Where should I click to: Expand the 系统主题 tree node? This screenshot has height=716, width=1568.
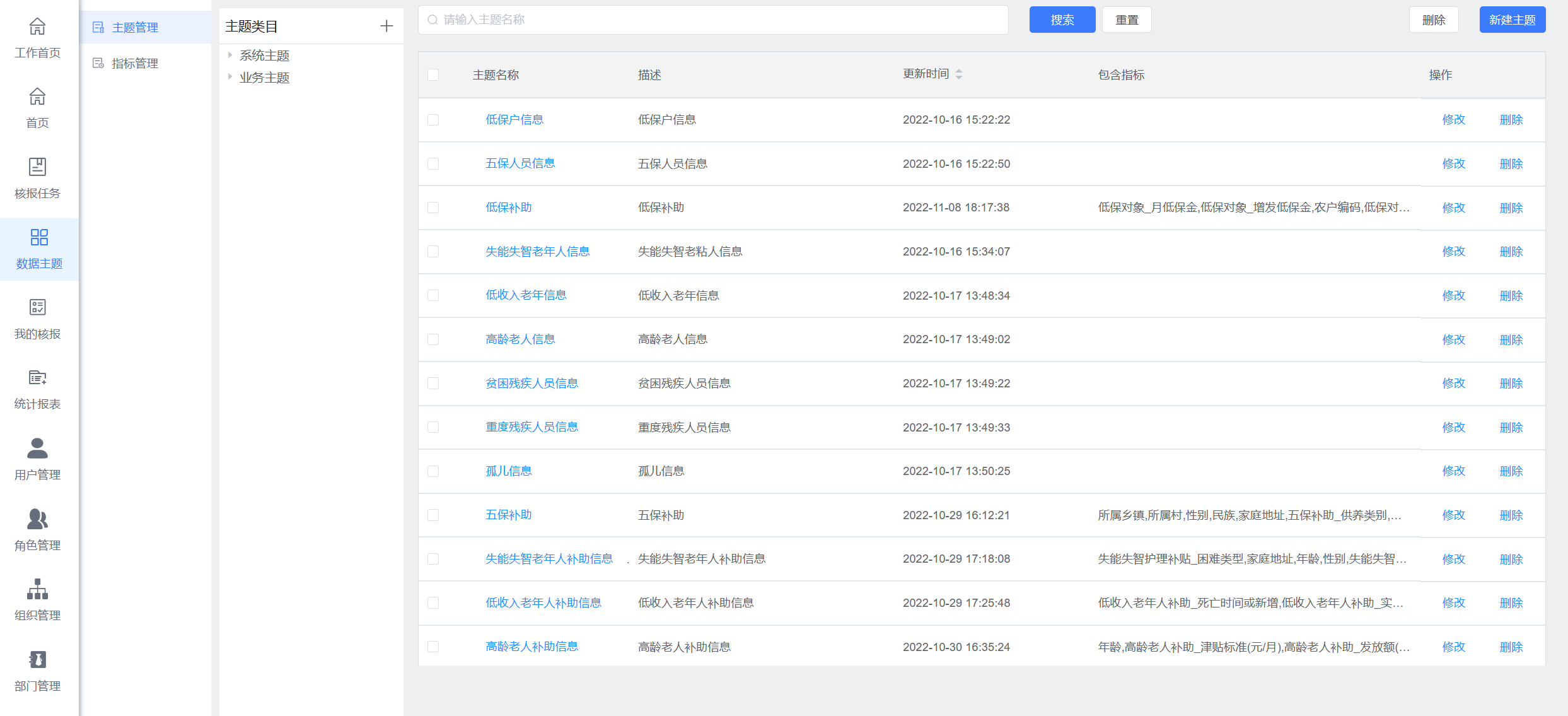230,55
